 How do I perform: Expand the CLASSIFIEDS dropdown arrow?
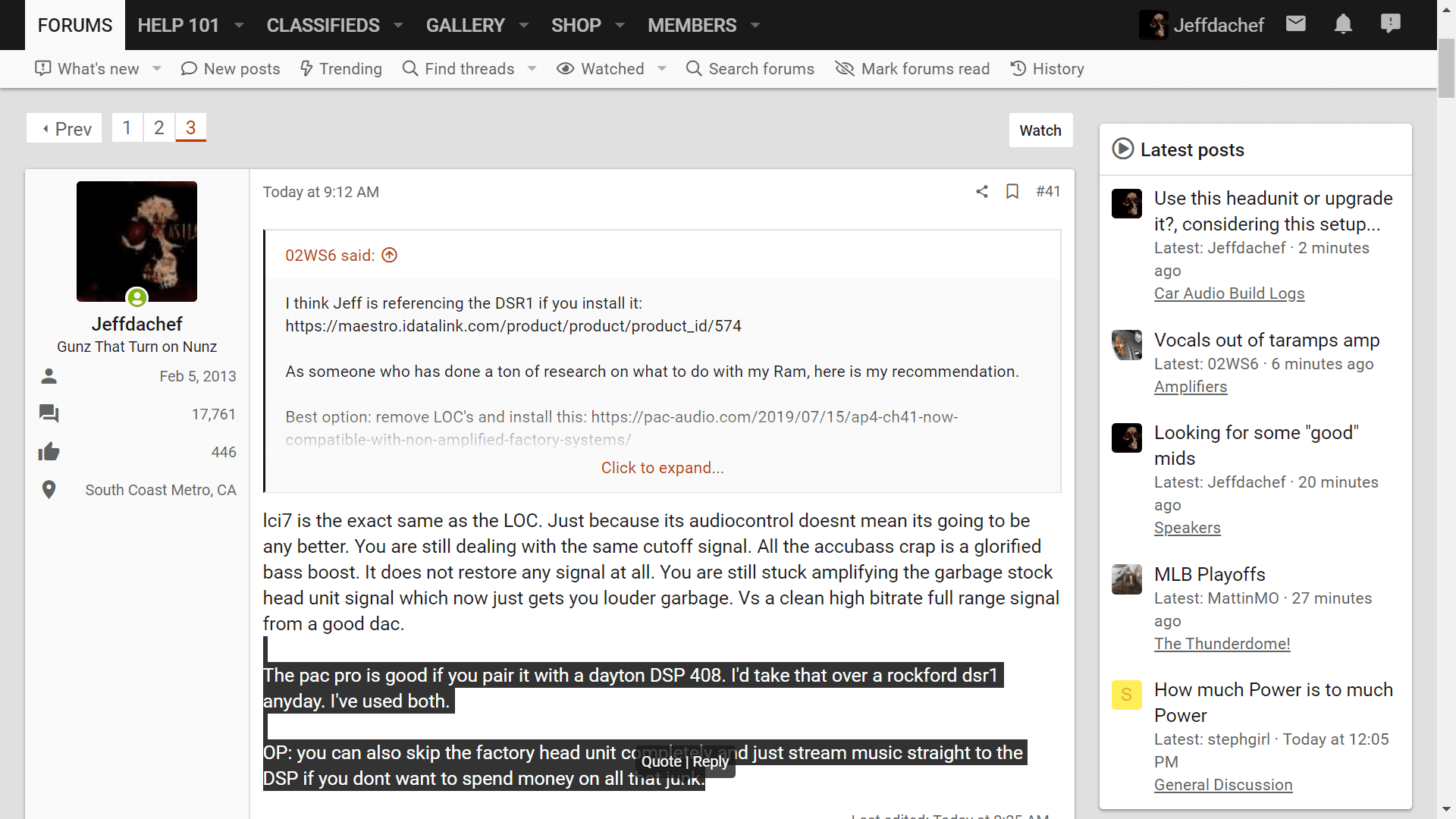click(x=398, y=25)
